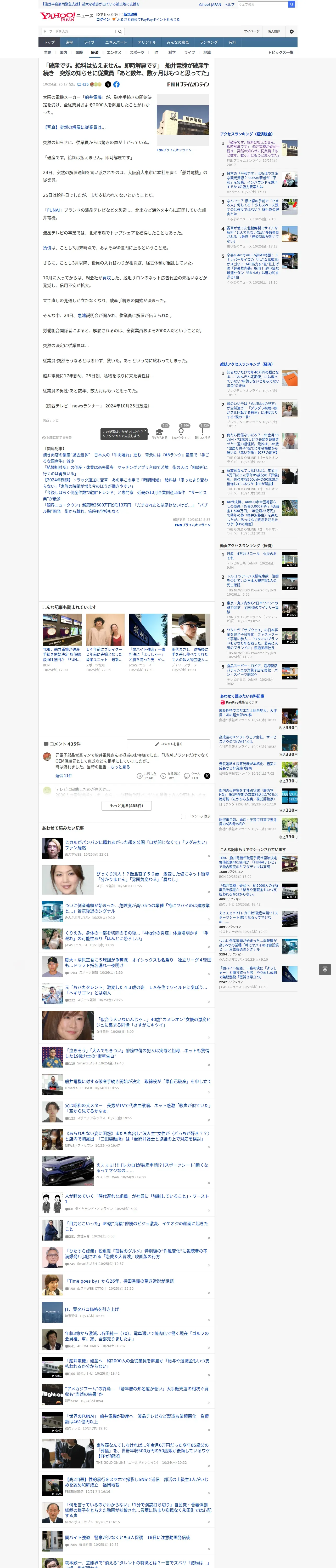Select the エキスパート tab

click(116, 43)
